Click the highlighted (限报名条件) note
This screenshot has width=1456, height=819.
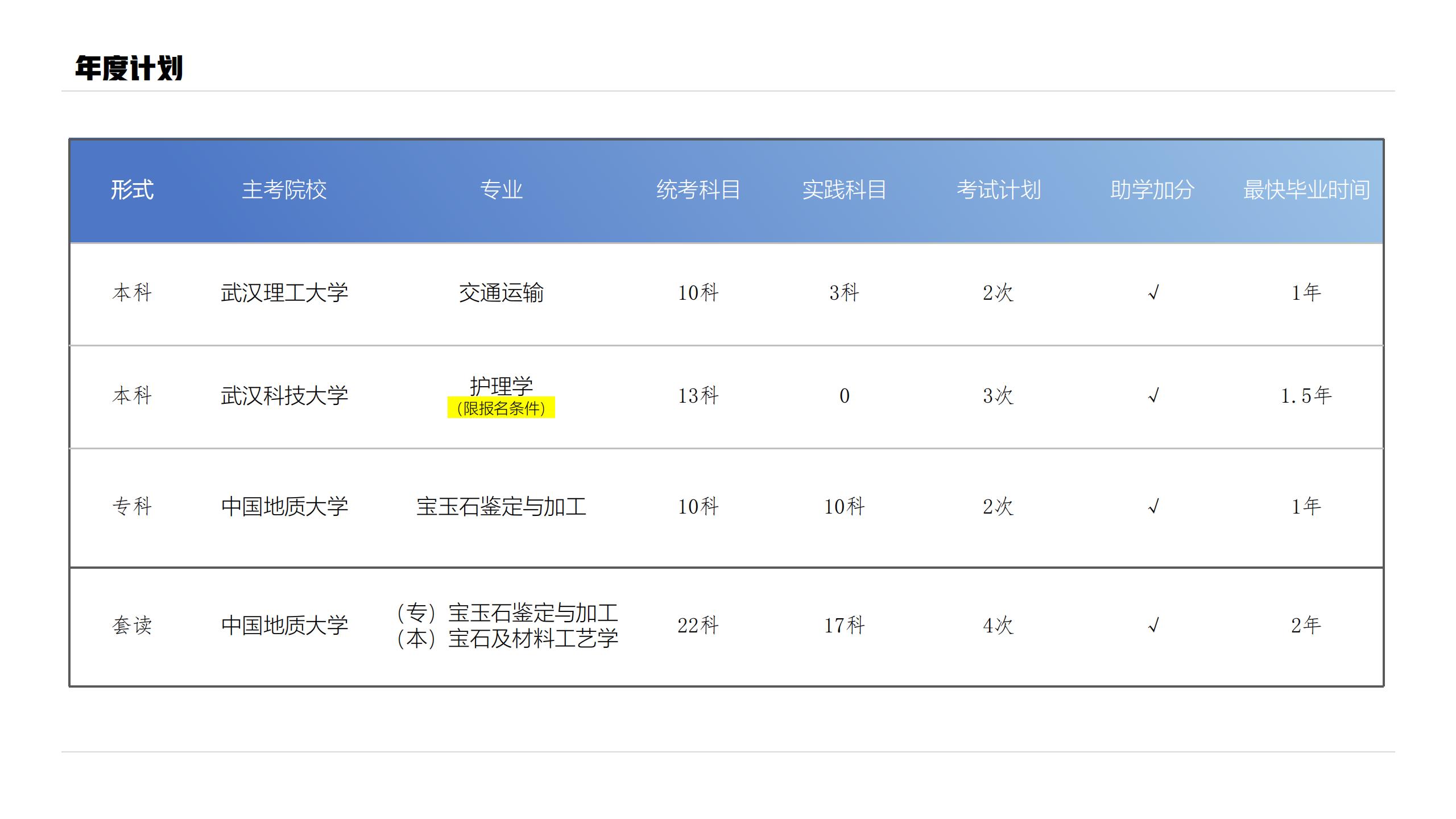501,408
